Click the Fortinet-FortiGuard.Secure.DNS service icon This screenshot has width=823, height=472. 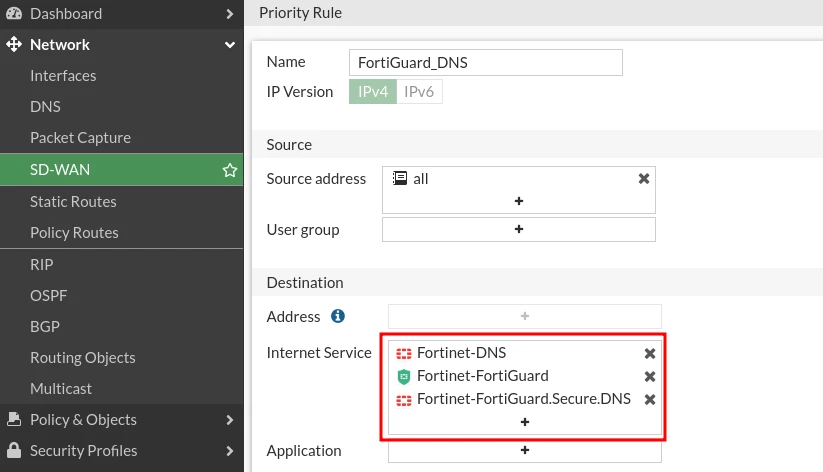(x=404, y=400)
